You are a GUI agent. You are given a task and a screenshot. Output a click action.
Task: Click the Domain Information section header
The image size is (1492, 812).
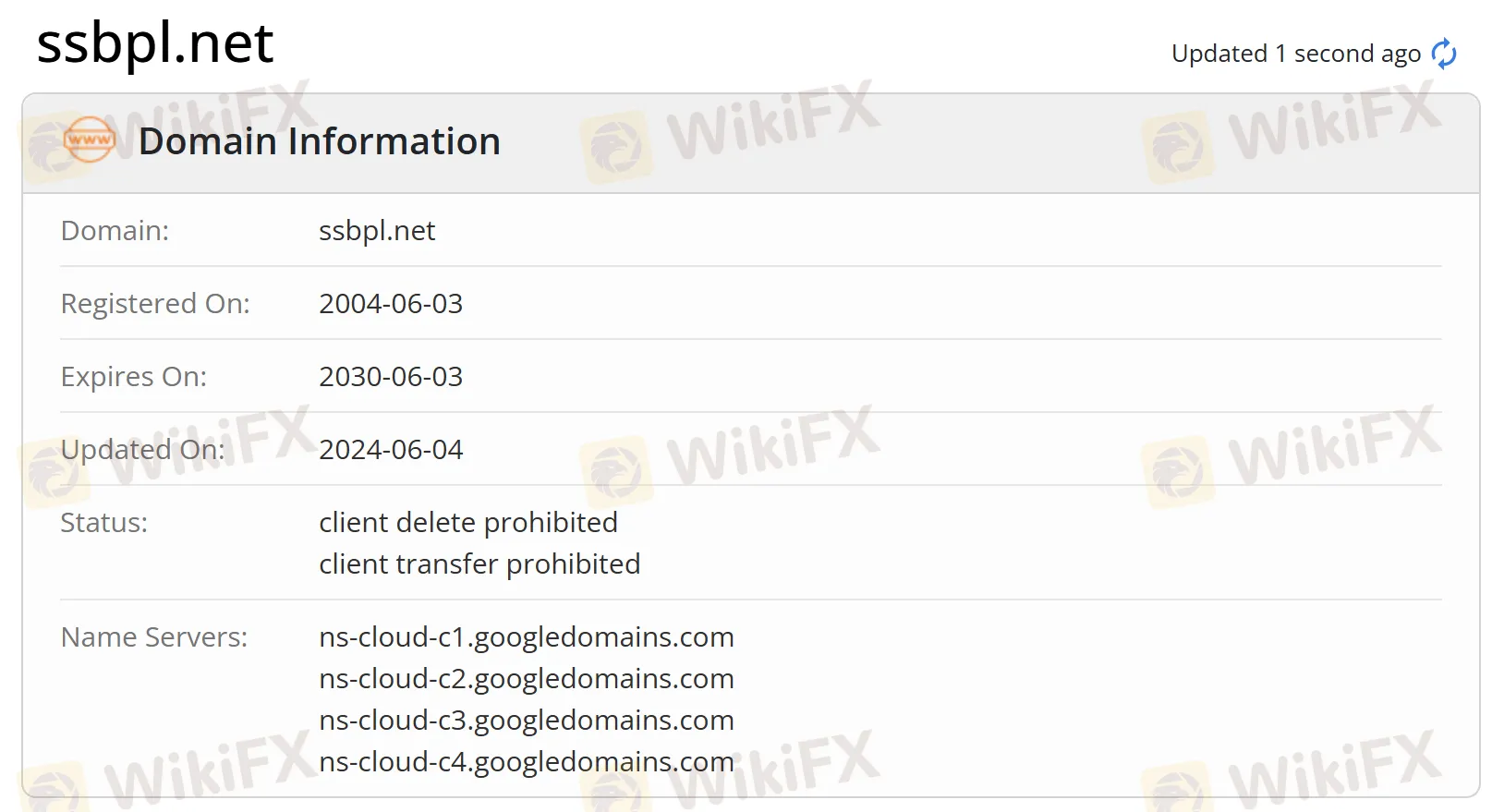[320, 140]
